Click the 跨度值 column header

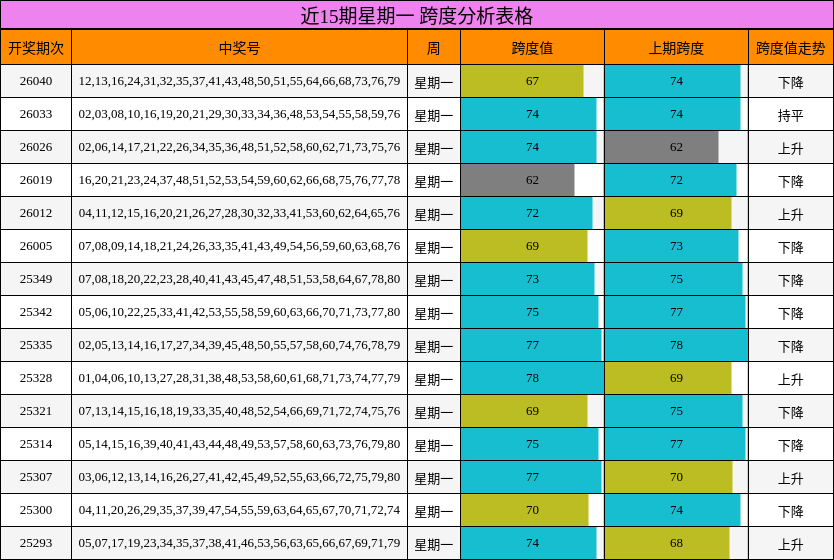pos(532,48)
